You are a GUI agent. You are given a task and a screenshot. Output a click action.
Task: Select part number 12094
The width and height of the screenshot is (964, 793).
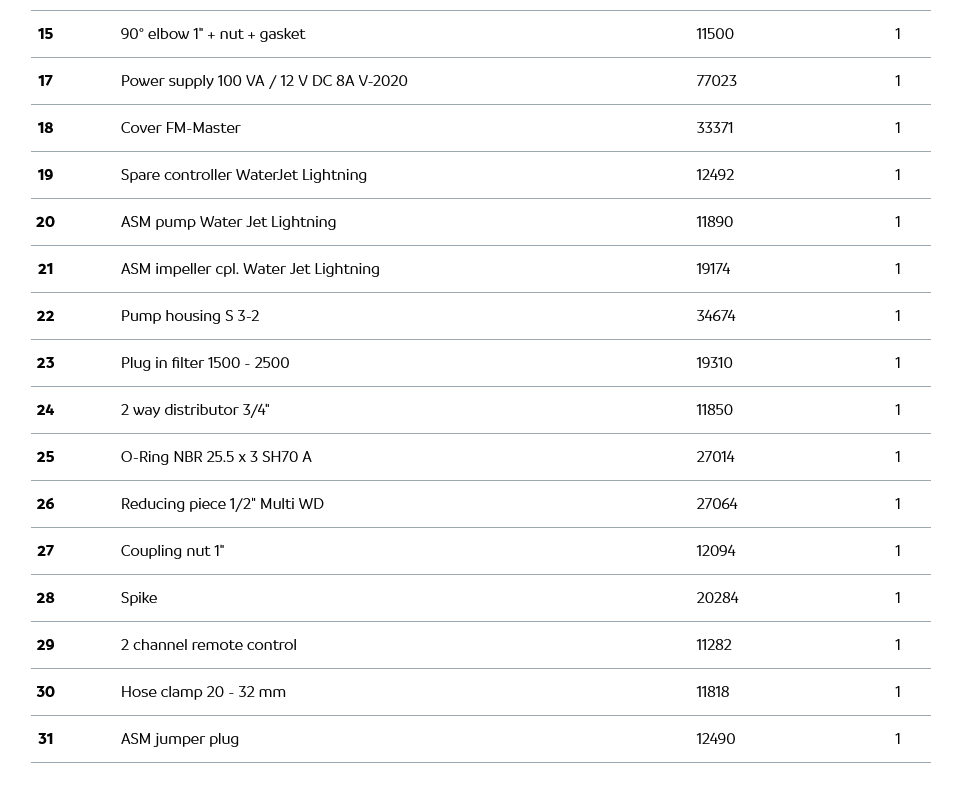715,551
